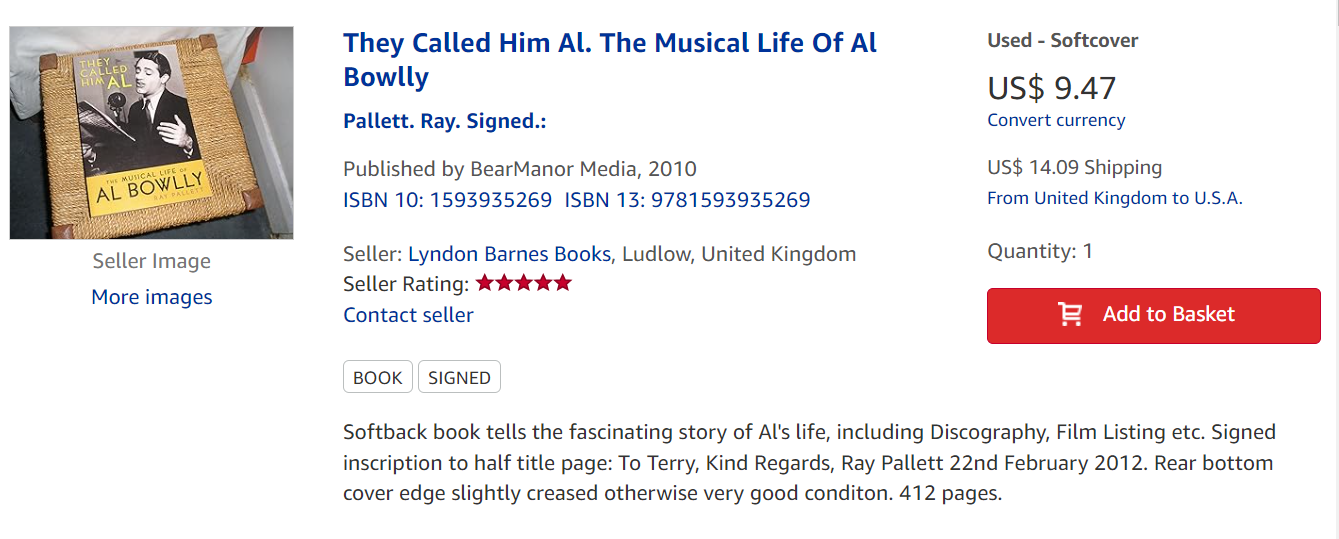Open the 'They Called Him Al' title link
The image size is (1339, 539).
609,60
